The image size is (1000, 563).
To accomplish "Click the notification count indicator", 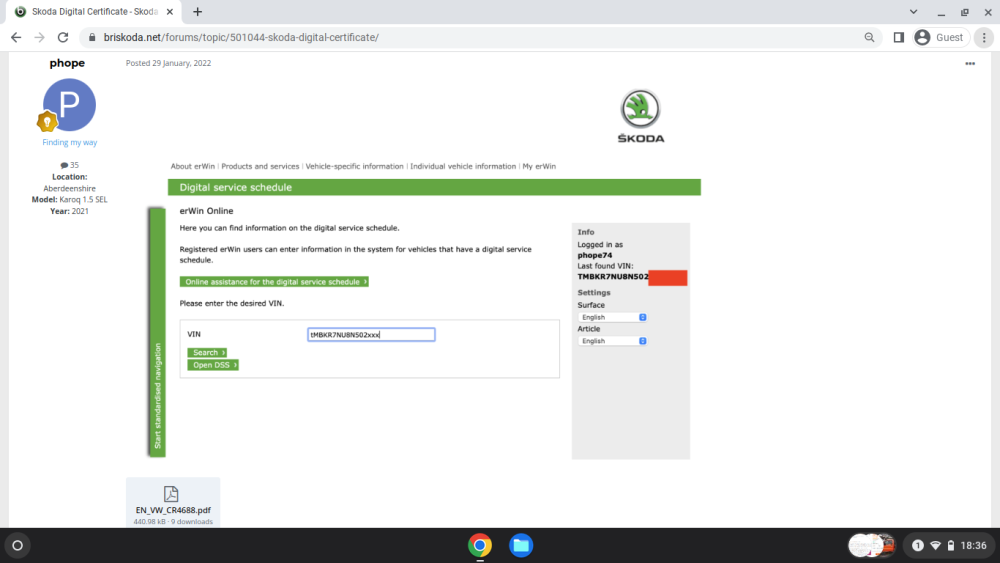I will [x=918, y=546].
